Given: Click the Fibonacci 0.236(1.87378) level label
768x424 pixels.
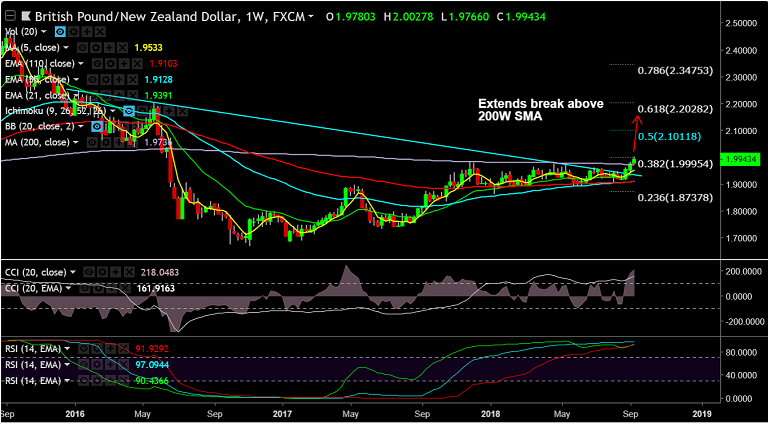Looking at the screenshot, I should pos(675,197).
